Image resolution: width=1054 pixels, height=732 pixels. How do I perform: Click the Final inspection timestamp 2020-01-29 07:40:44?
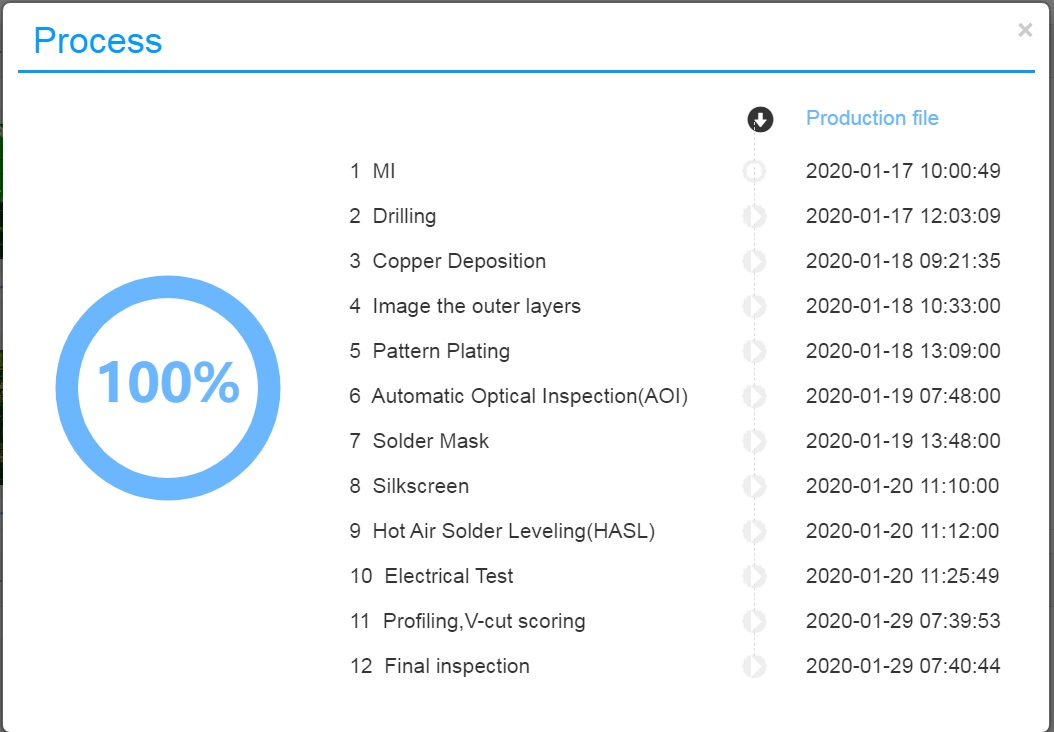pyautogui.click(x=903, y=666)
